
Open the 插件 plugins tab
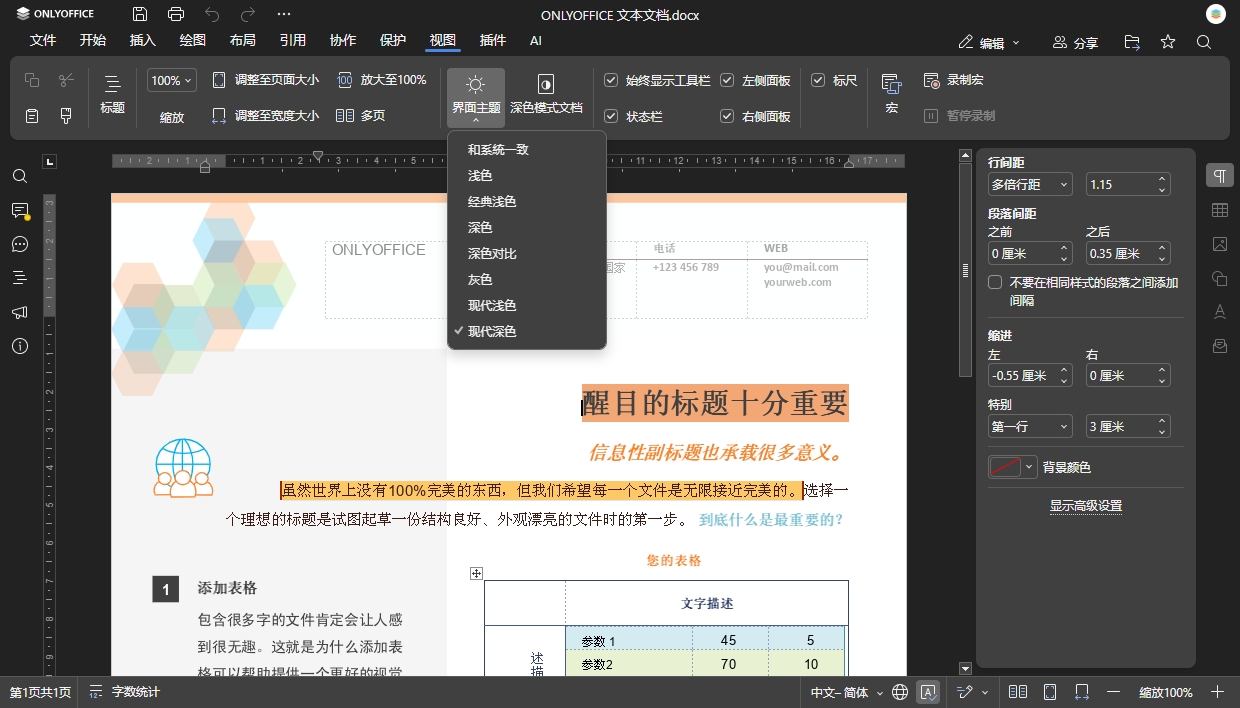[493, 40]
